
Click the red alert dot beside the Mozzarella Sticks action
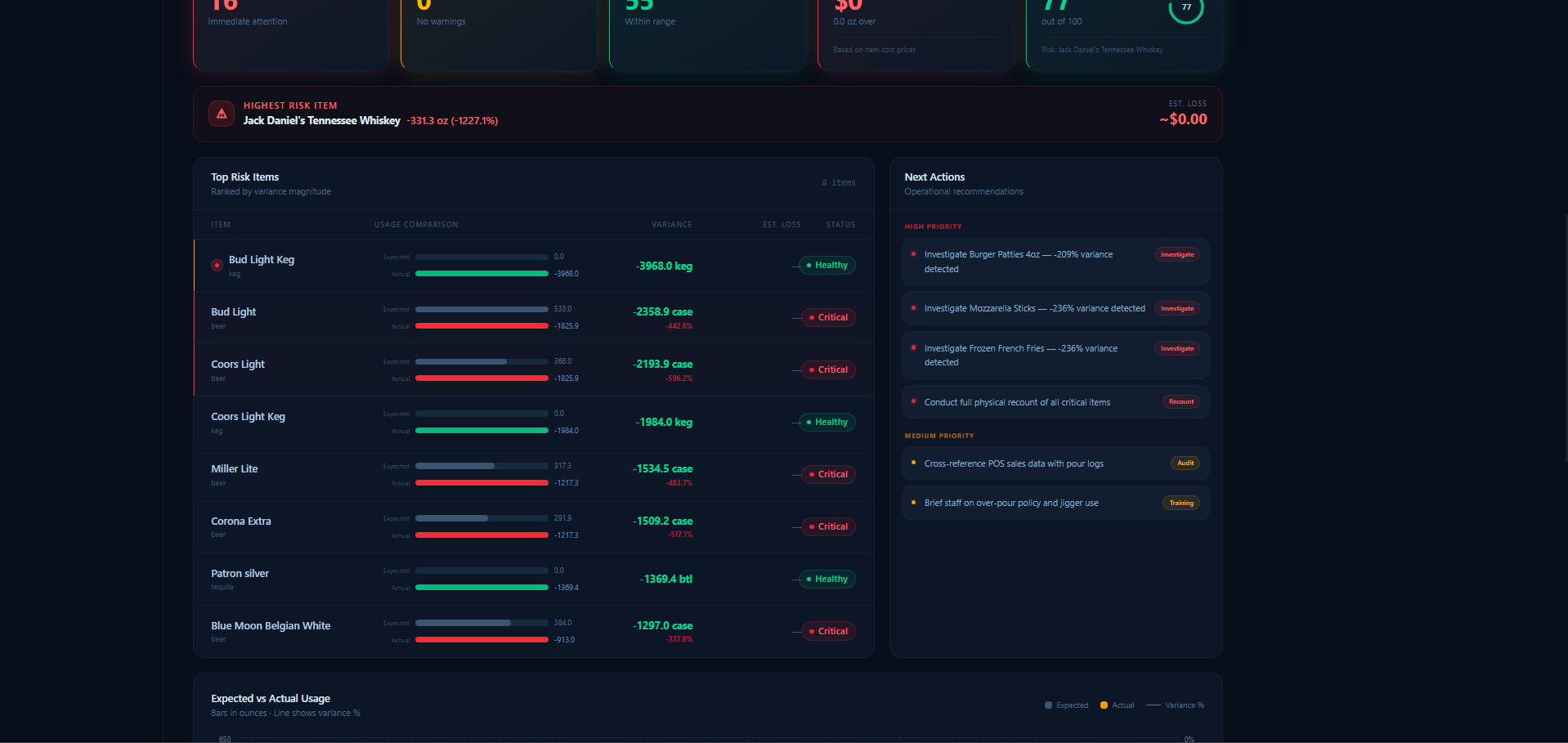click(913, 308)
